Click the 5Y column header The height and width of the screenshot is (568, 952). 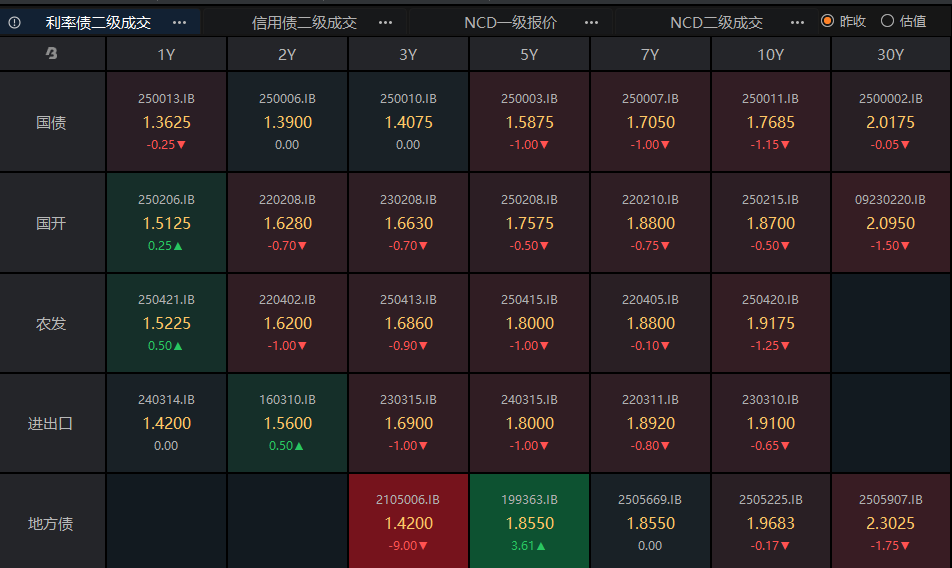(x=529, y=54)
